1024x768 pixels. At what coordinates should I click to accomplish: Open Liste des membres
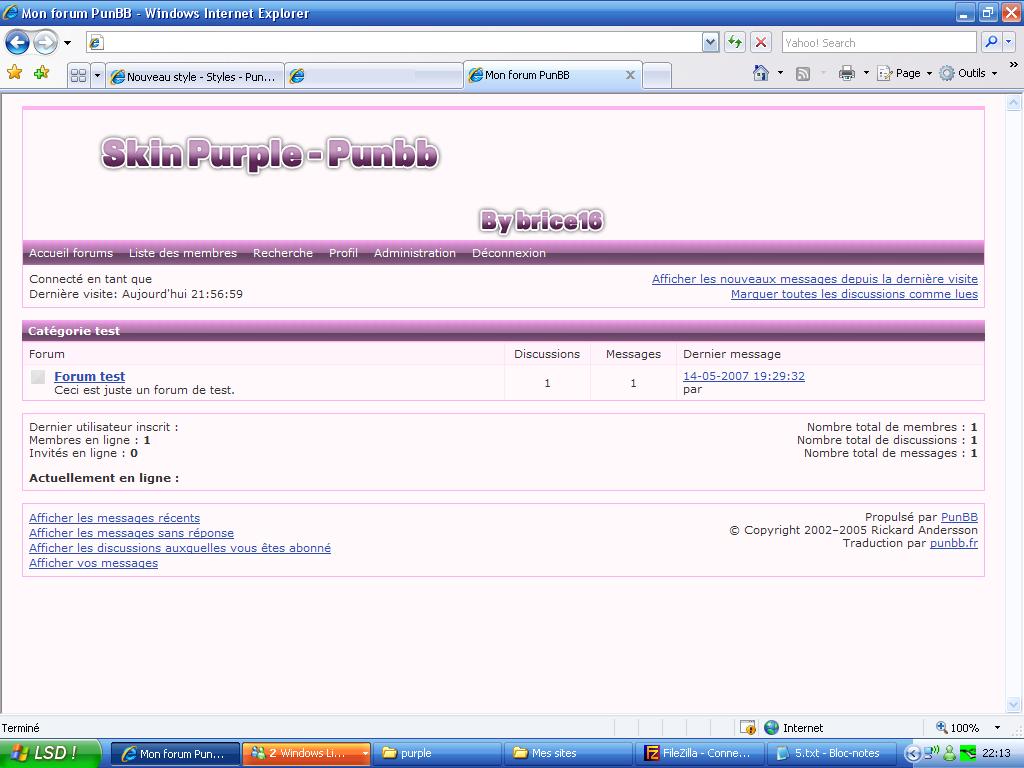(x=183, y=253)
